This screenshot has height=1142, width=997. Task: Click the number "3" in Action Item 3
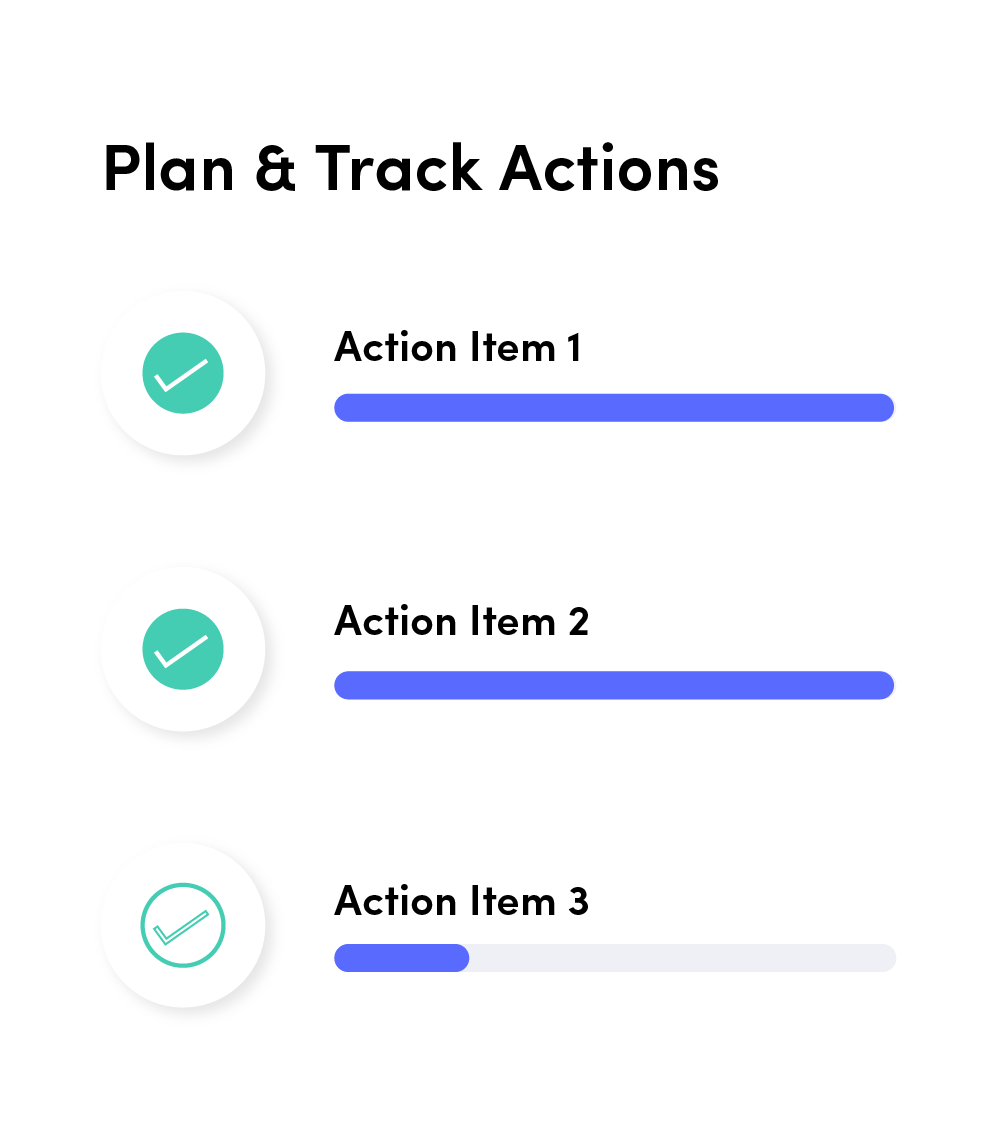click(578, 901)
